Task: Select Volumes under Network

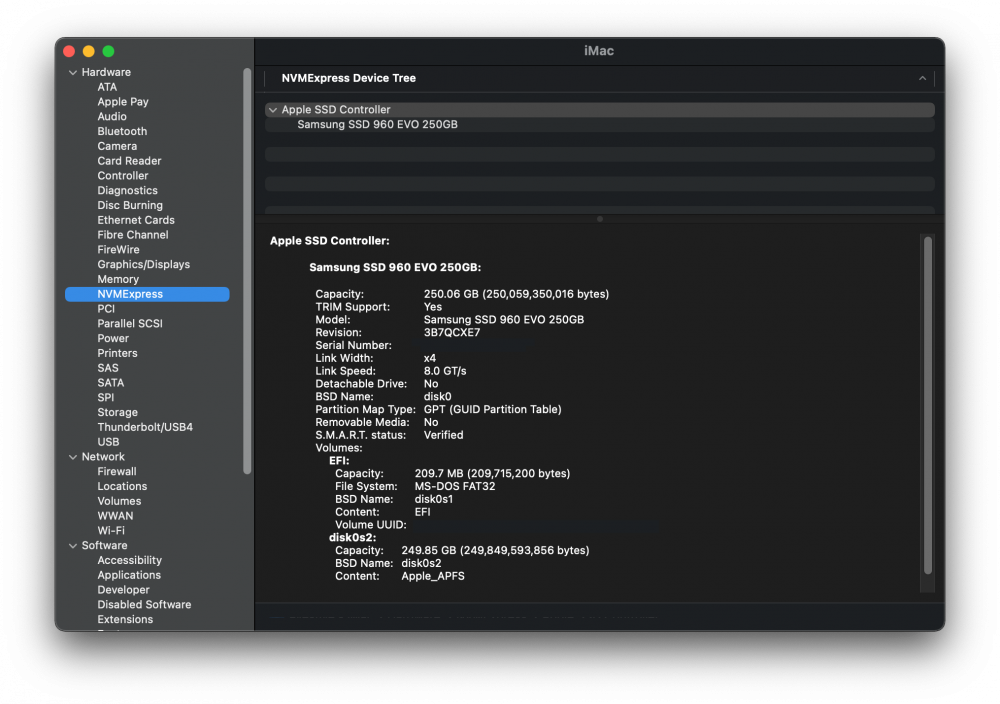Action: tap(119, 501)
